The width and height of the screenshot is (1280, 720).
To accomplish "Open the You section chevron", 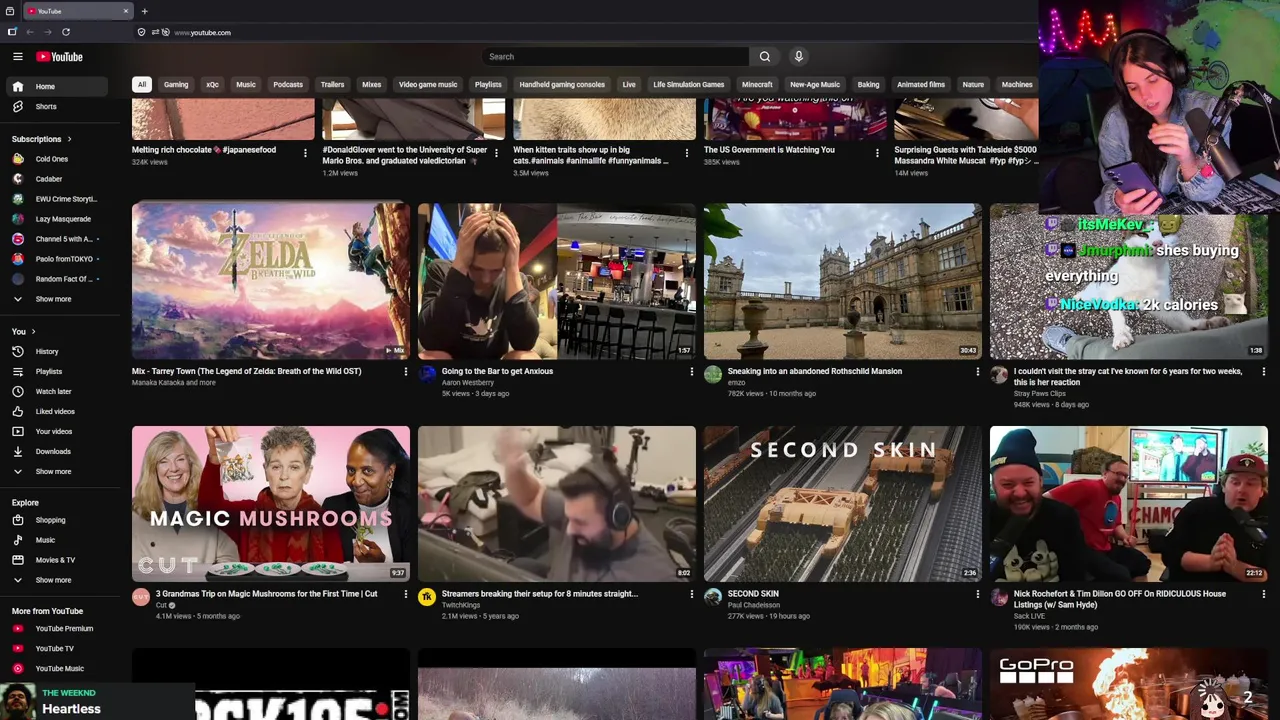I will 33,332.
